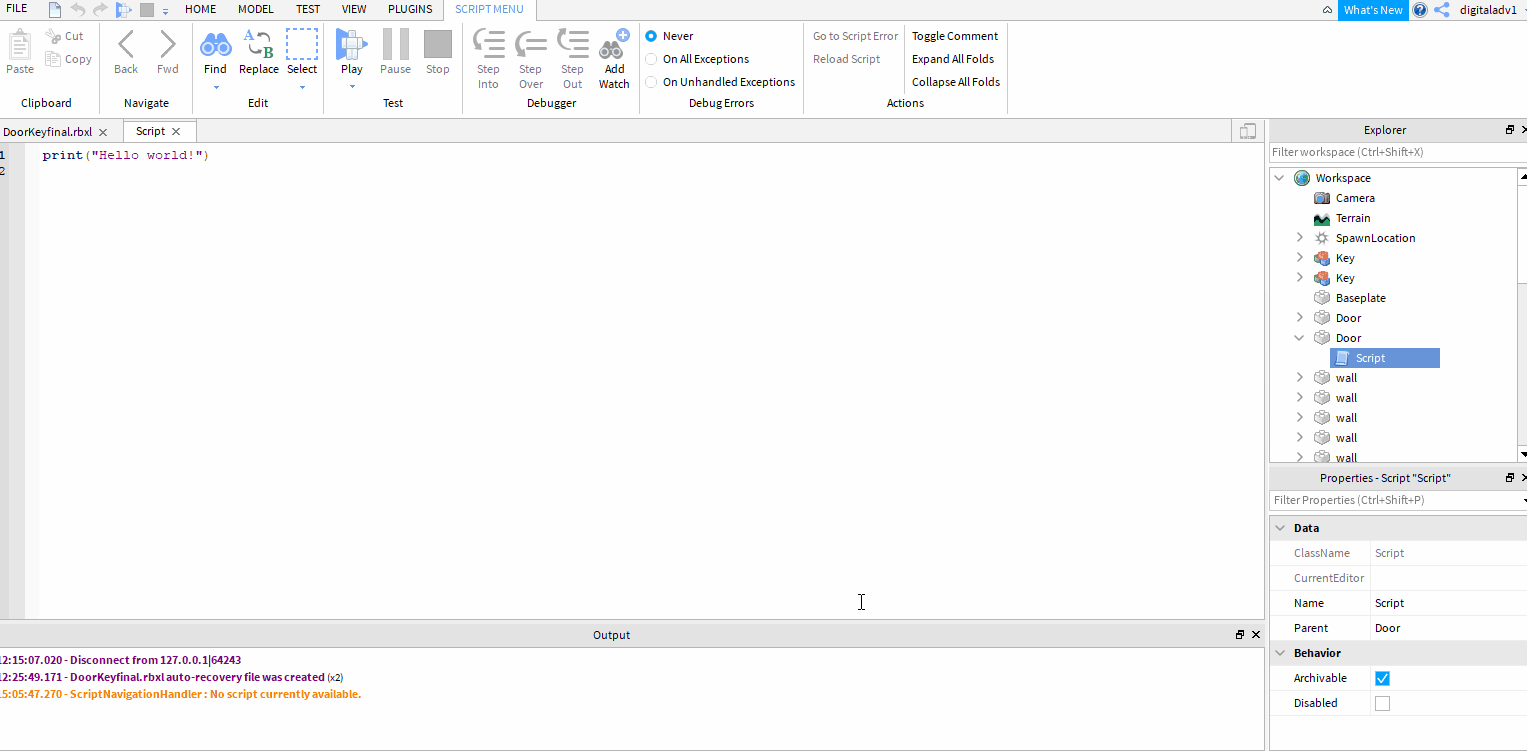Enable the Disabled script checkbox
This screenshot has width=1527, height=751.
click(x=1382, y=702)
